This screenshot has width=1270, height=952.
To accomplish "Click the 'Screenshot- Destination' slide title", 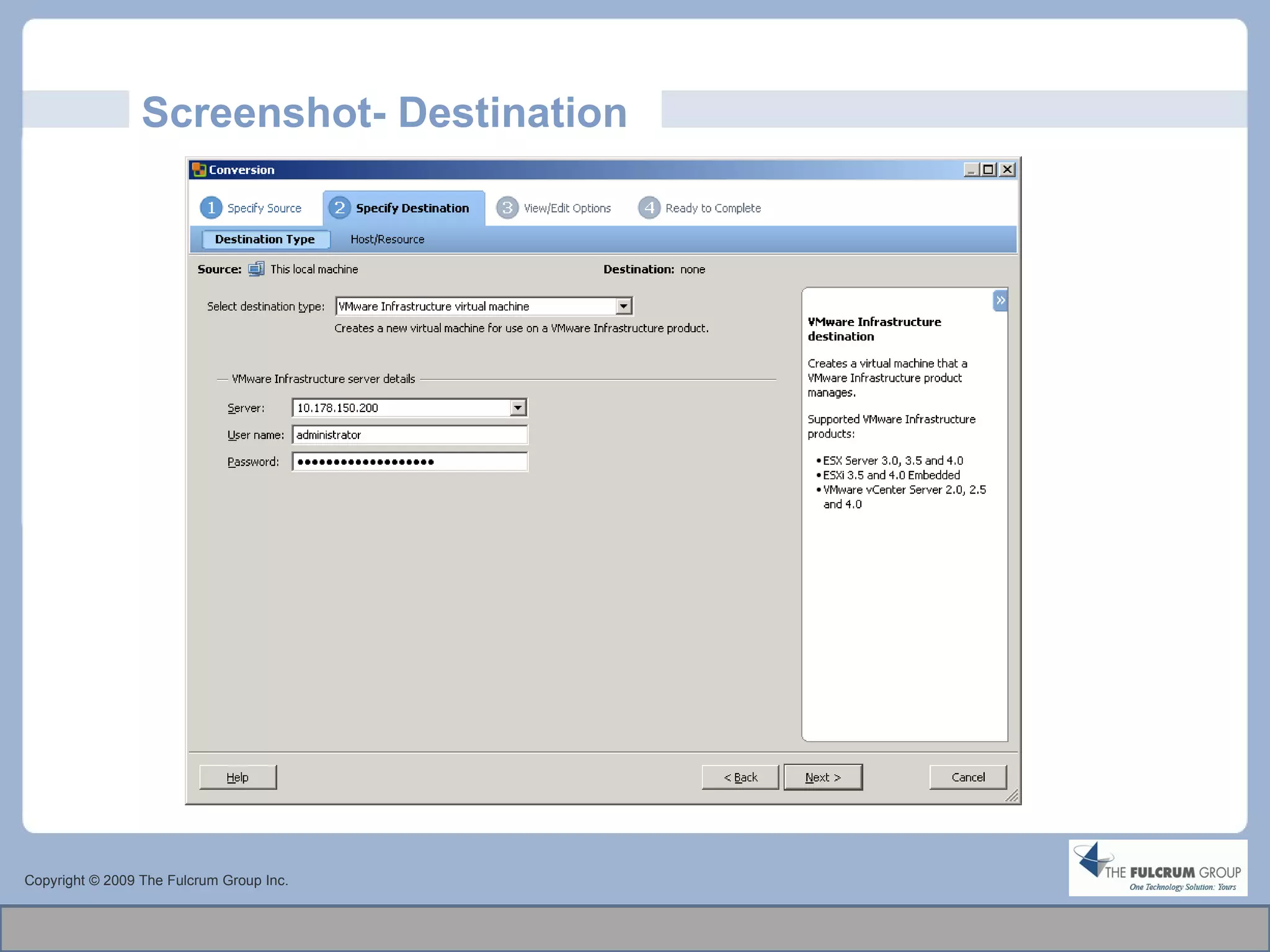I will tap(384, 112).
